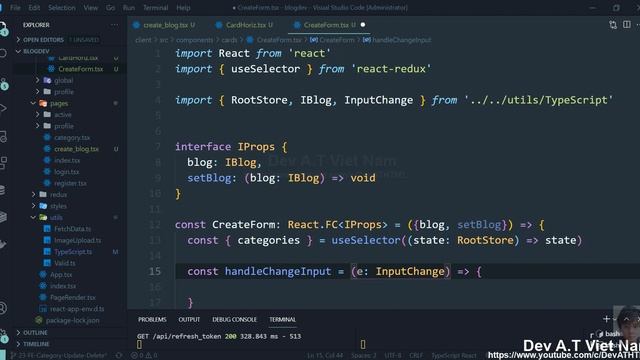Open FetchData.ts in the explorer

[x=73, y=229]
